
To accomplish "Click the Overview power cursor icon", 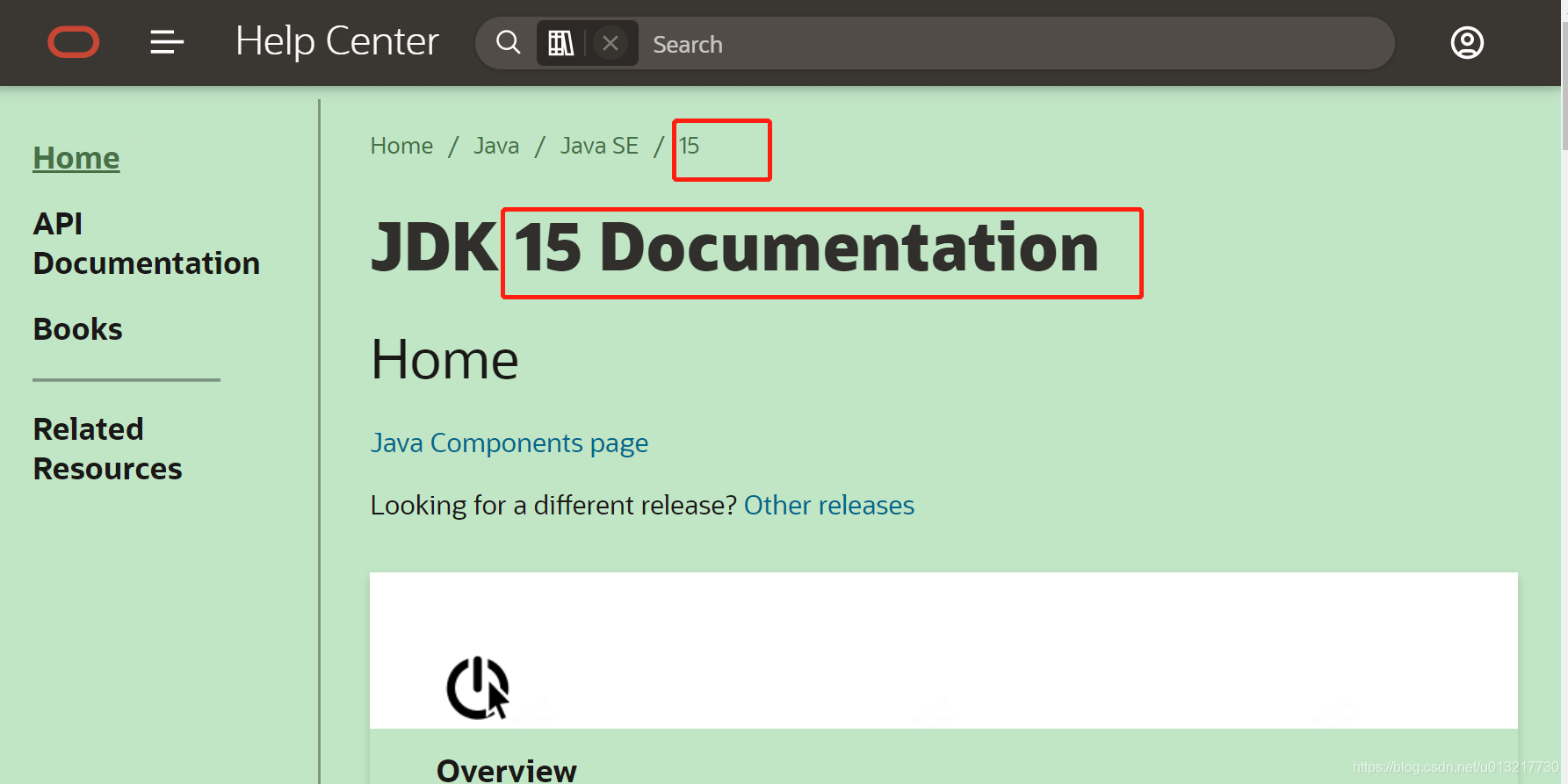I will (x=478, y=687).
